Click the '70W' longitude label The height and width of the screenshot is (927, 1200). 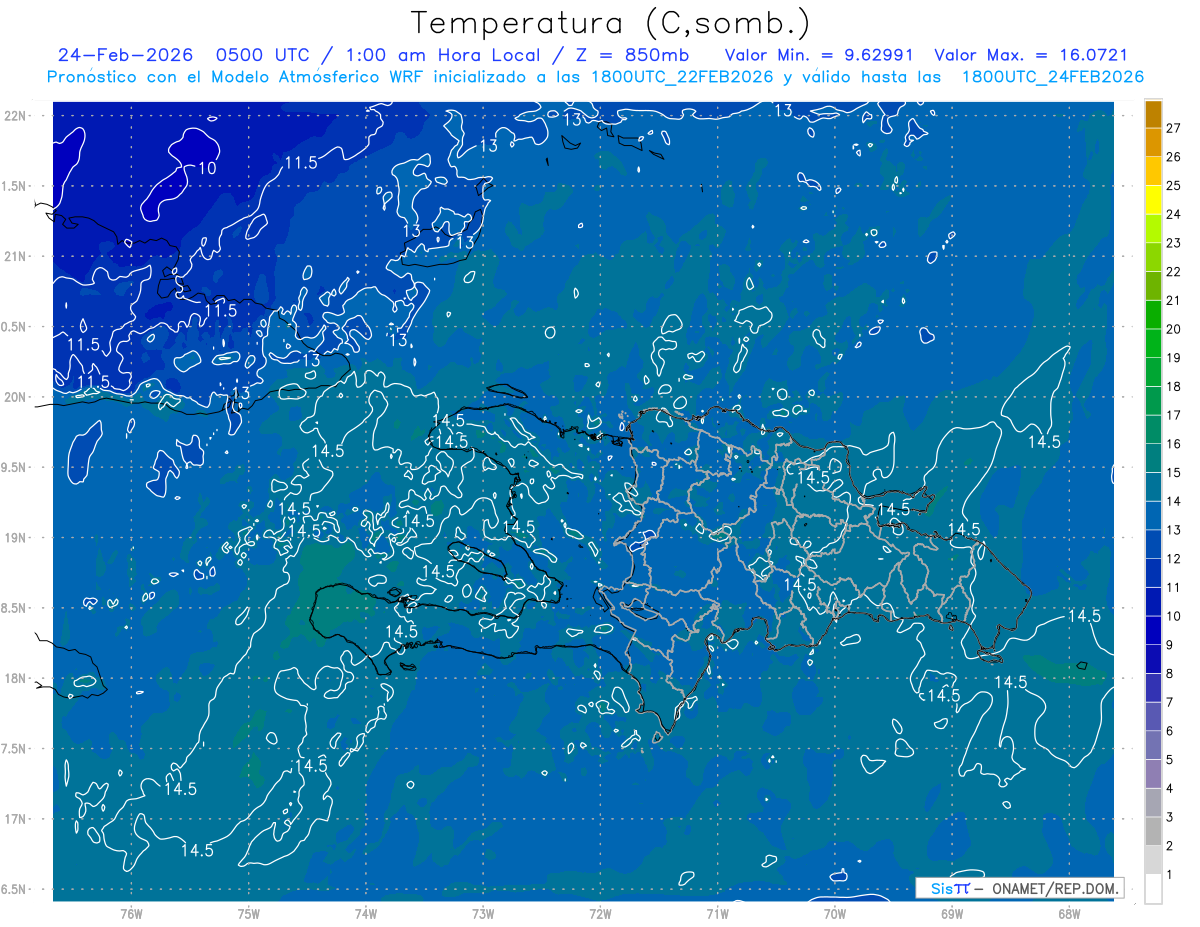pyautogui.click(x=835, y=914)
